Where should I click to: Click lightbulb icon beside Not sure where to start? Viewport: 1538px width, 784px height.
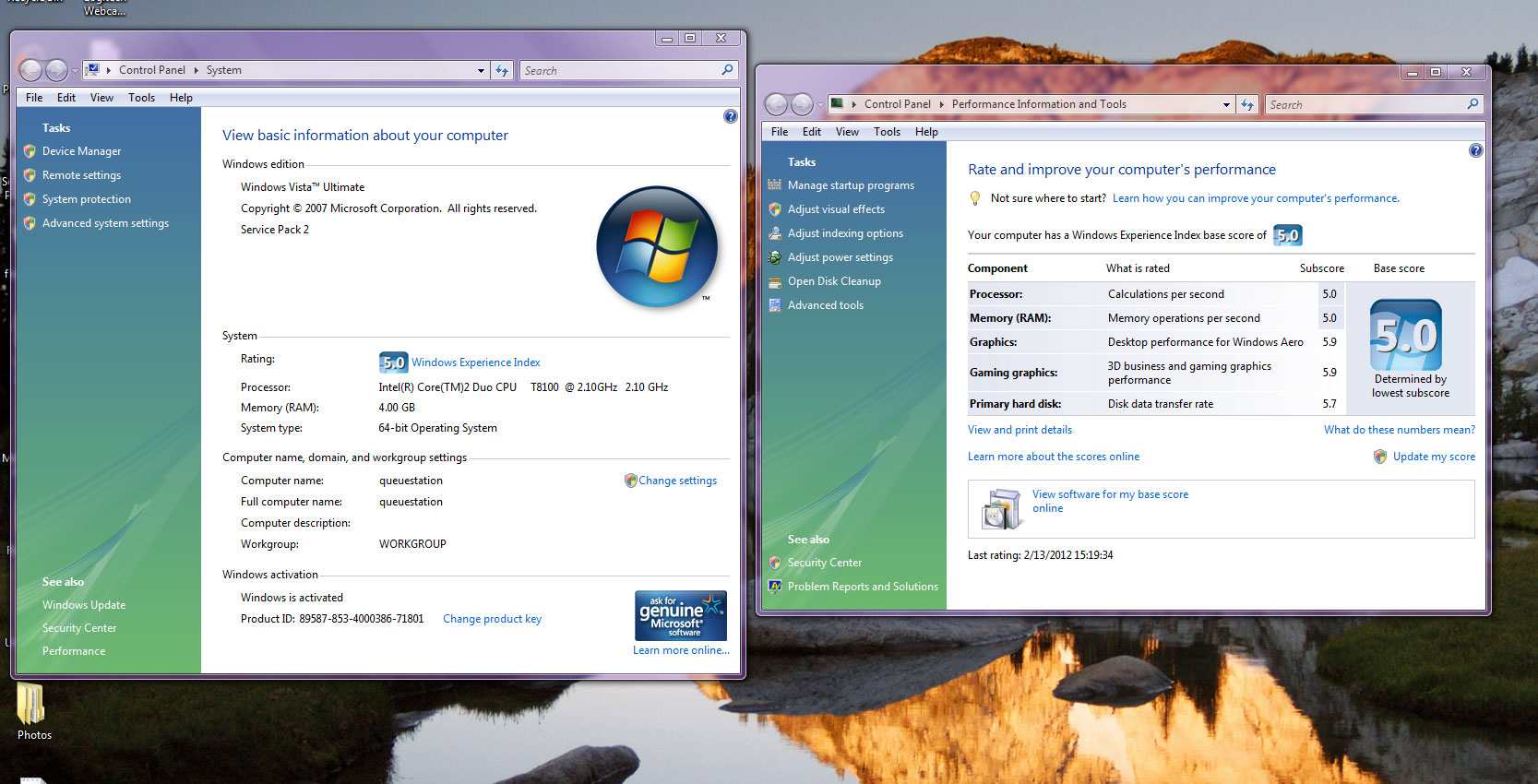[975, 198]
